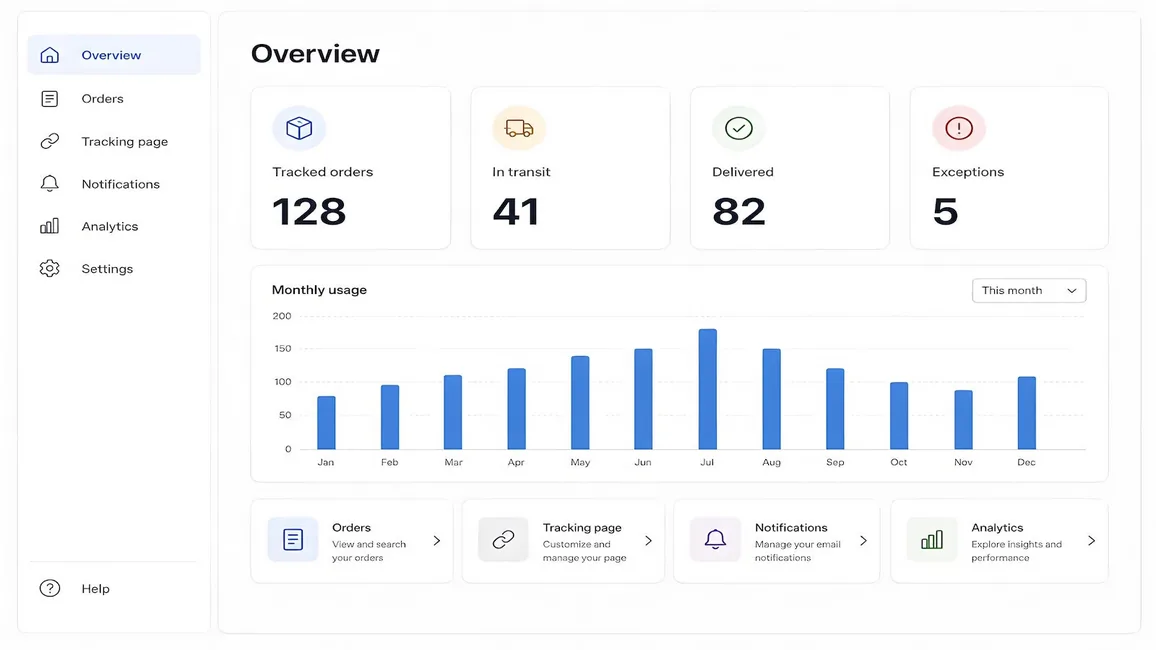Click the Jun bar in the chart
The image size is (1156, 650).
[x=644, y=399]
